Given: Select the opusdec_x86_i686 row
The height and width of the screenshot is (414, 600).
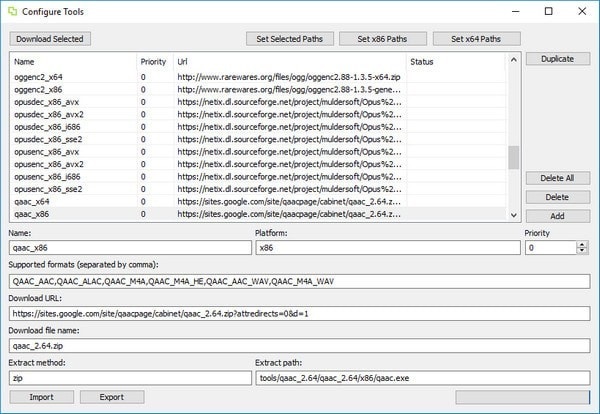Looking at the screenshot, I should pos(258,127).
